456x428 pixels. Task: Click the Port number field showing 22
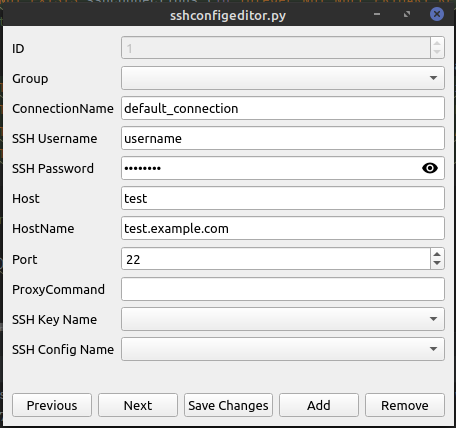tap(276, 259)
